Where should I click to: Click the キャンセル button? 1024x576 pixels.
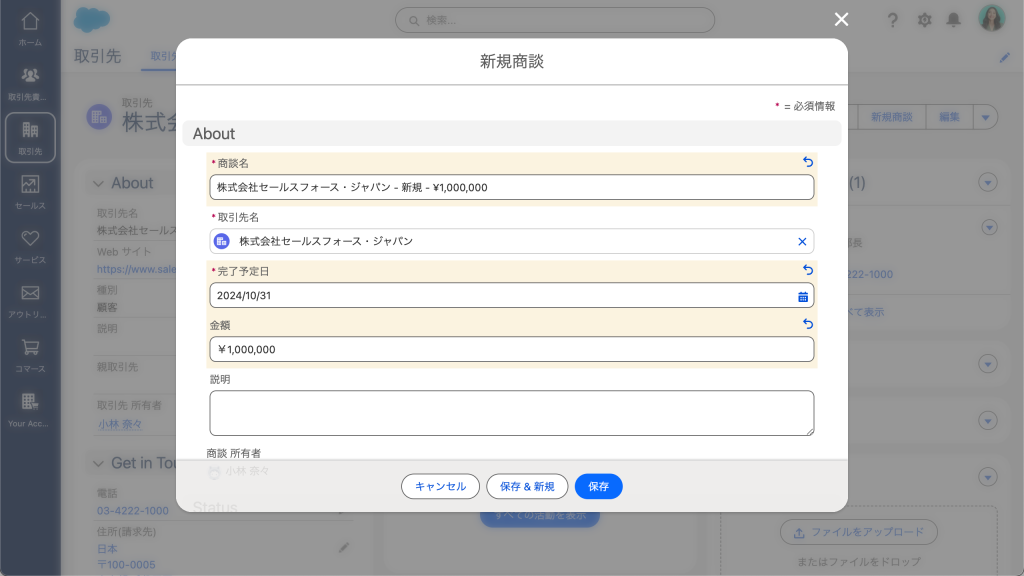pyautogui.click(x=440, y=487)
